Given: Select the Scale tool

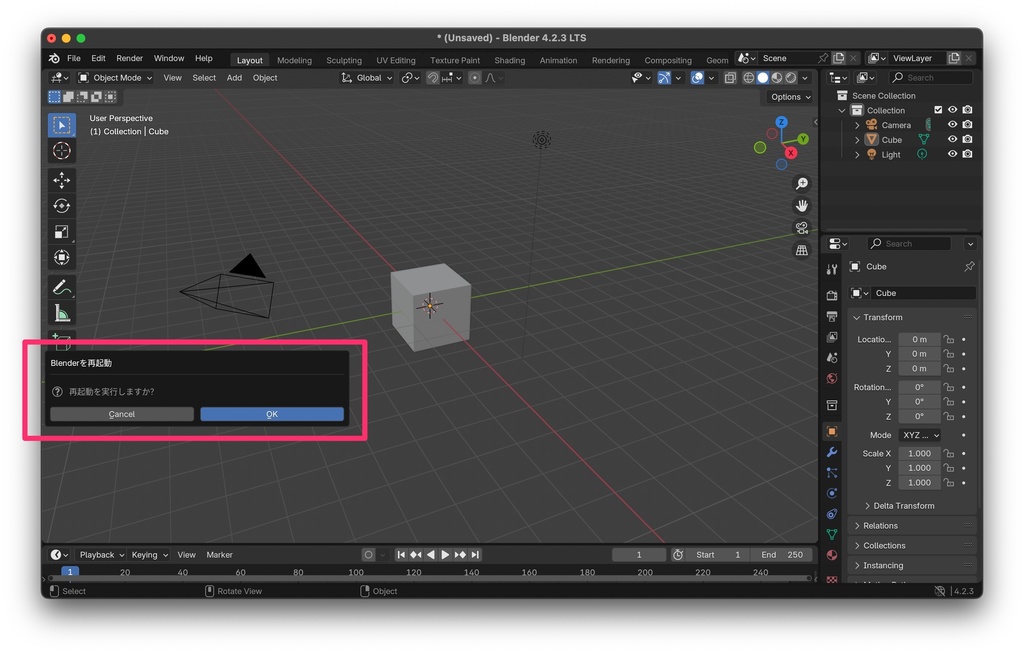Looking at the screenshot, I should [x=61, y=231].
